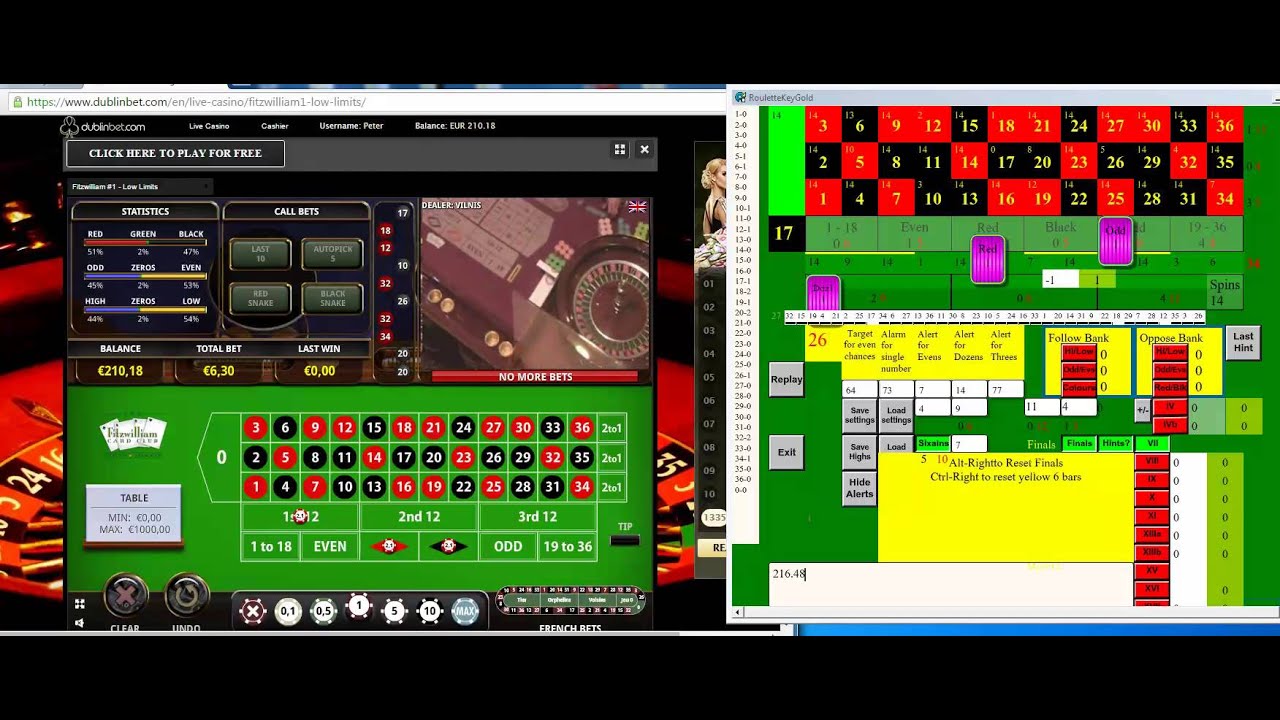Click the Last Hint button
The image size is (1280, 720).
(1243, 343)
